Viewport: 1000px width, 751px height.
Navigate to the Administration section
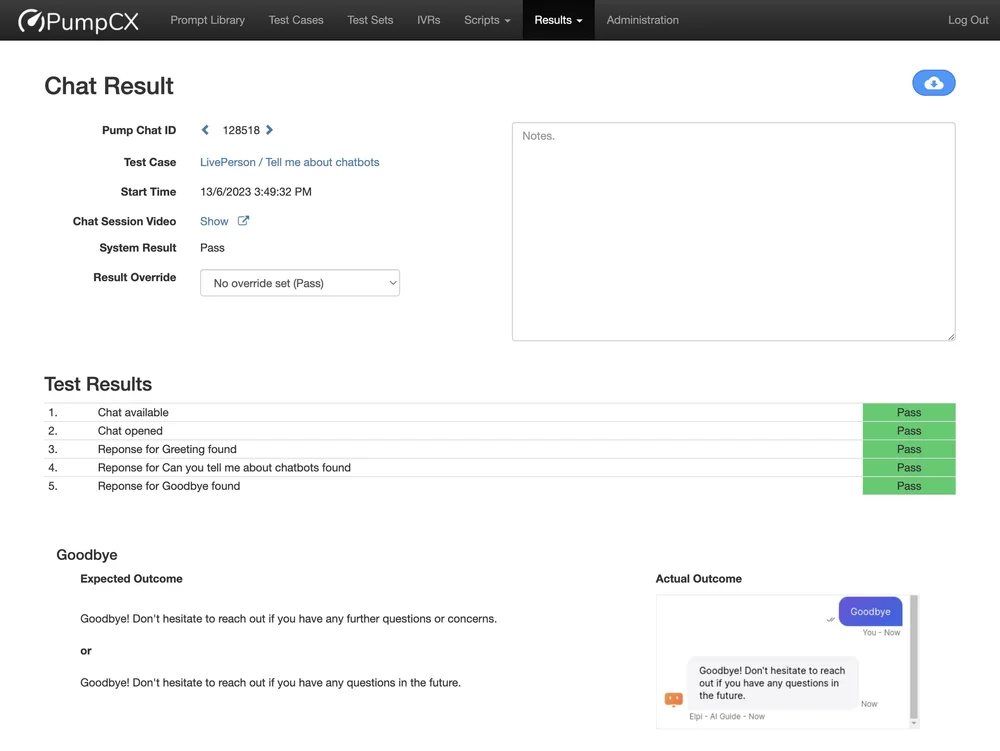click(x=642, y=20)
